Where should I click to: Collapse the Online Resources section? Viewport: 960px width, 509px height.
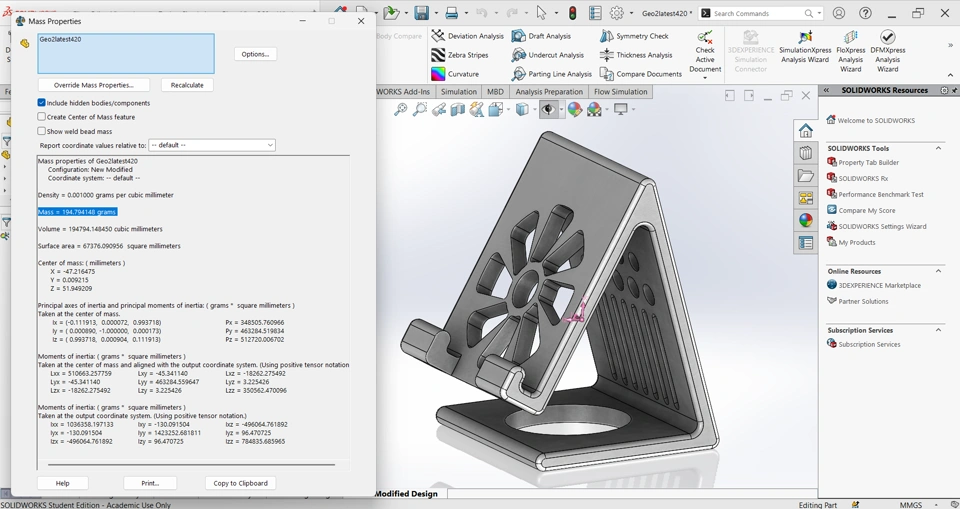click(x=938, y=271)
